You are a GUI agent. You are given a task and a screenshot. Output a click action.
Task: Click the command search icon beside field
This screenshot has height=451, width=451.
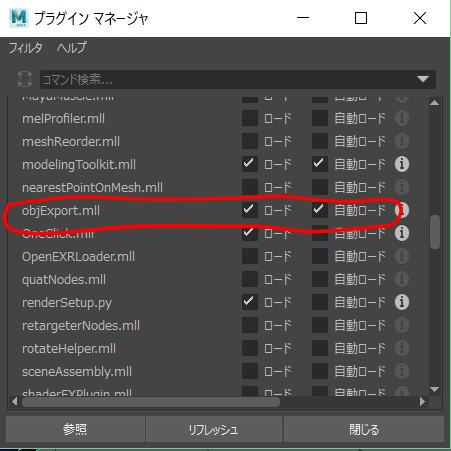tap(25, 79)
